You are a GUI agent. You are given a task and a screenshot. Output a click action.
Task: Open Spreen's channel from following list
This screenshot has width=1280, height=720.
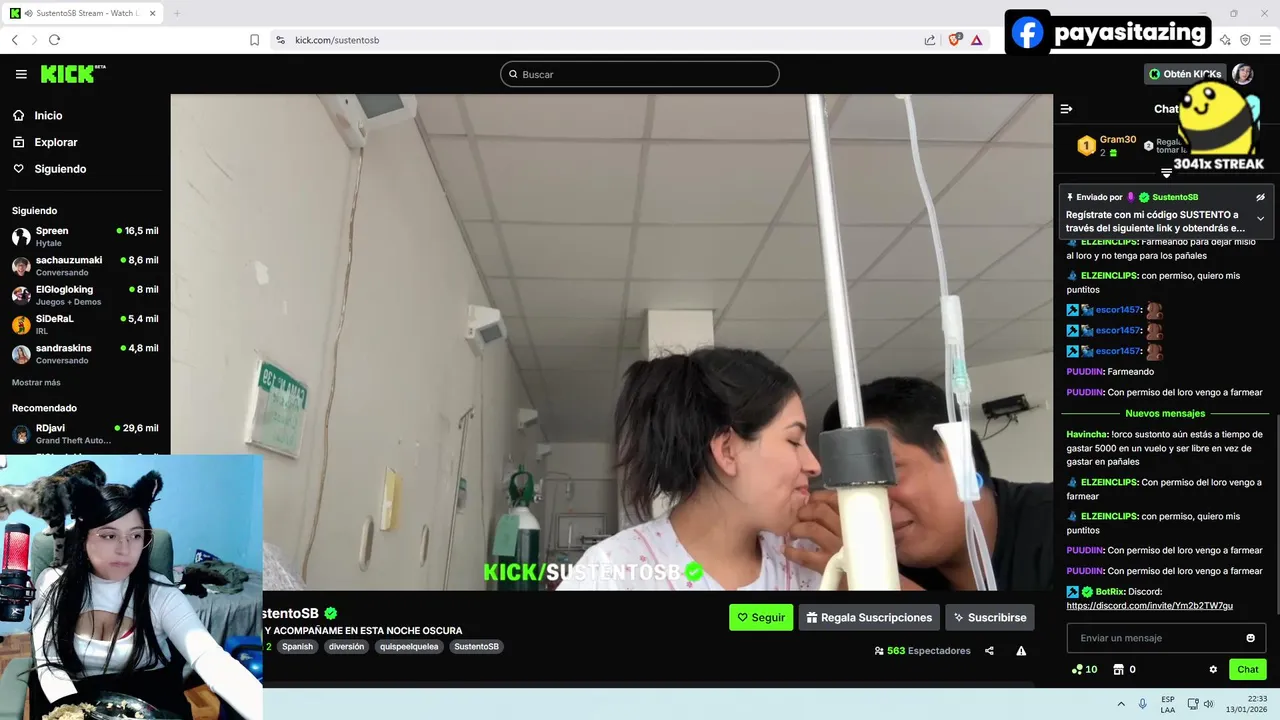(x=85, y=236)
